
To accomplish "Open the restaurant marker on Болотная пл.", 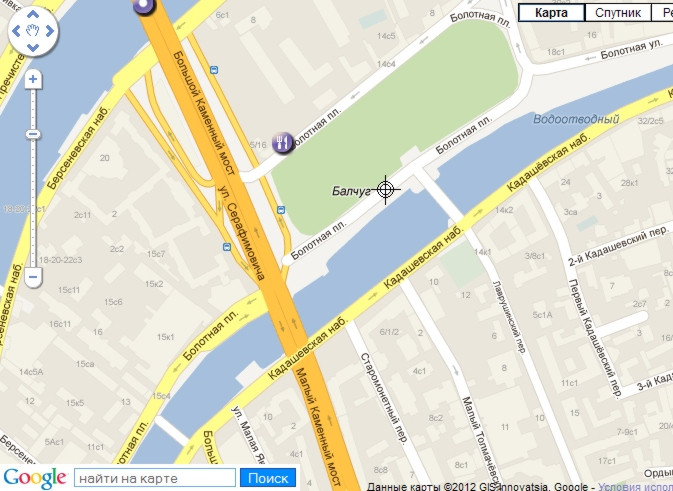I will (282, 142).
